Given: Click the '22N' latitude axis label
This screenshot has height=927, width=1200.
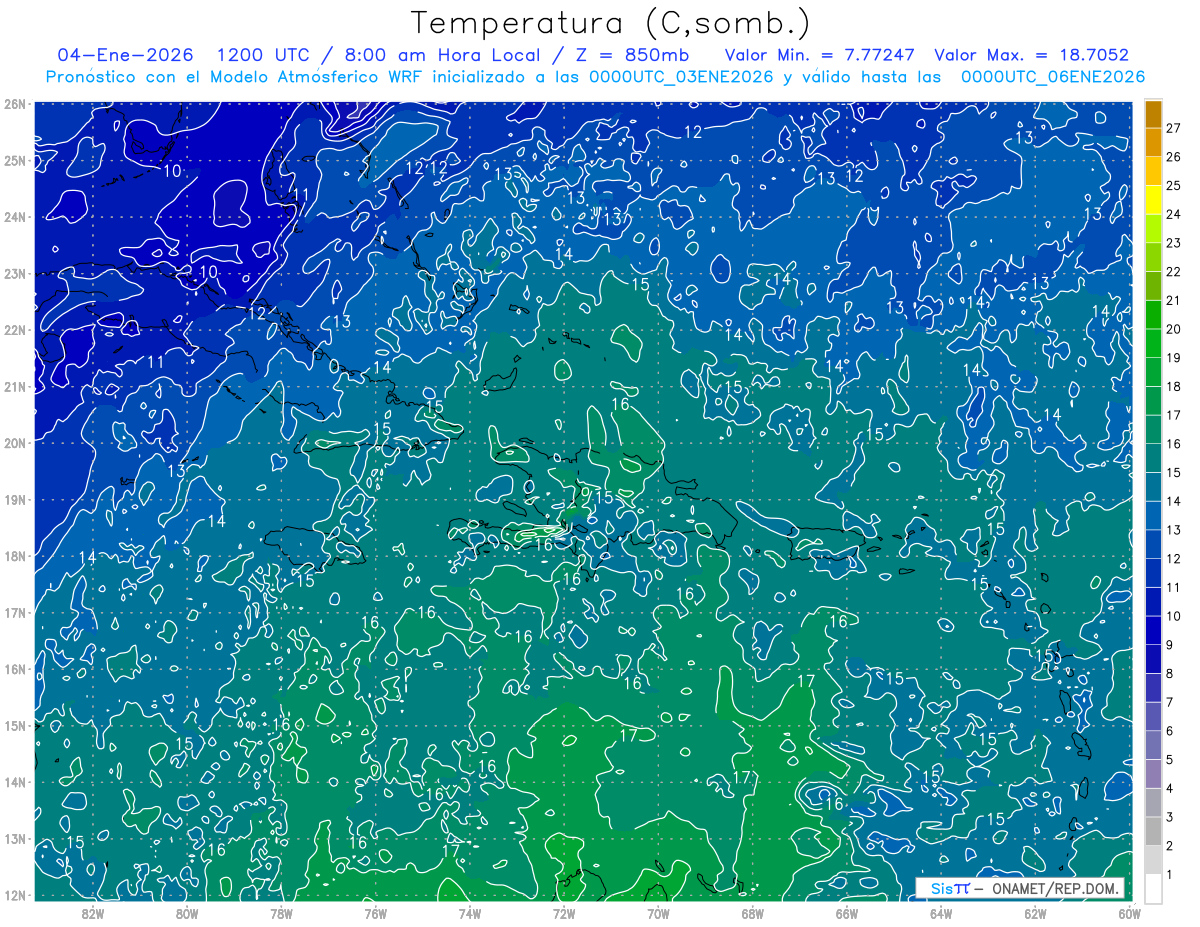Looking at the screenshot, I should click(14, 330).
